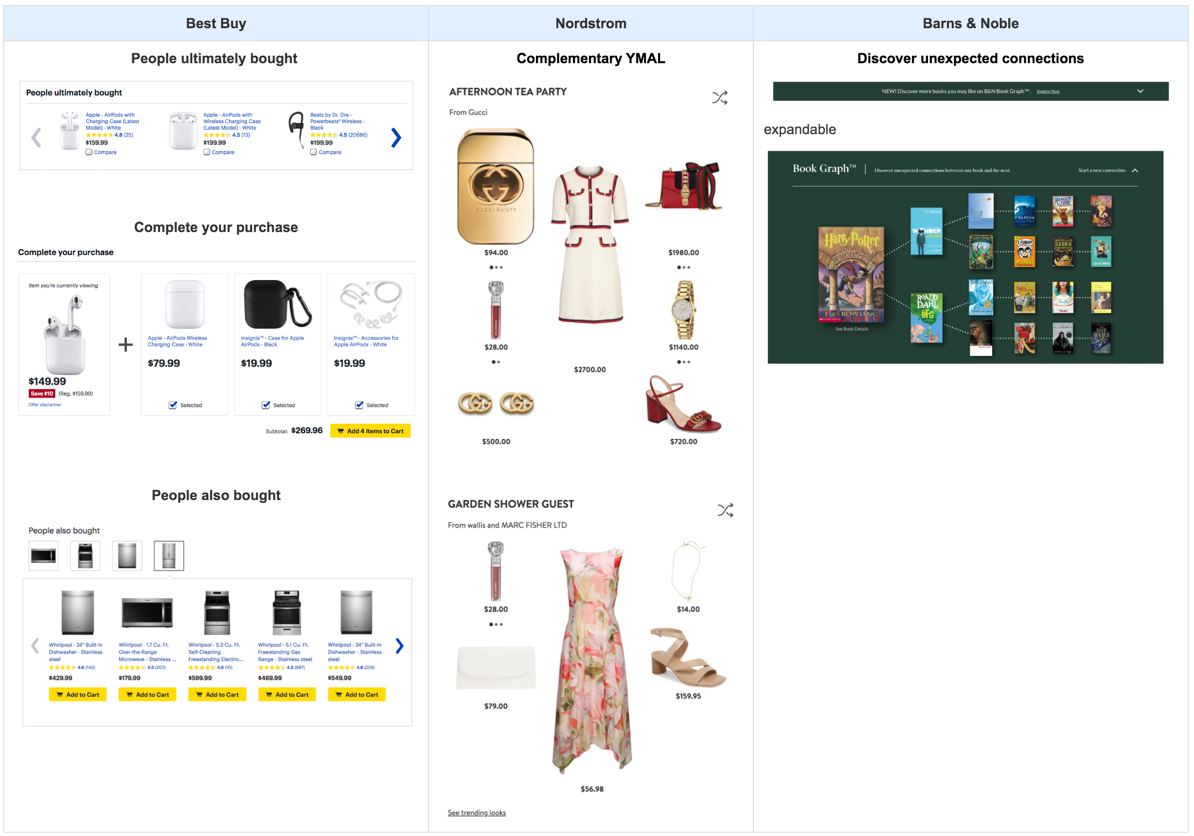
Task: Click the Beats Powerbeats earphone image
Action: [296, 131]
